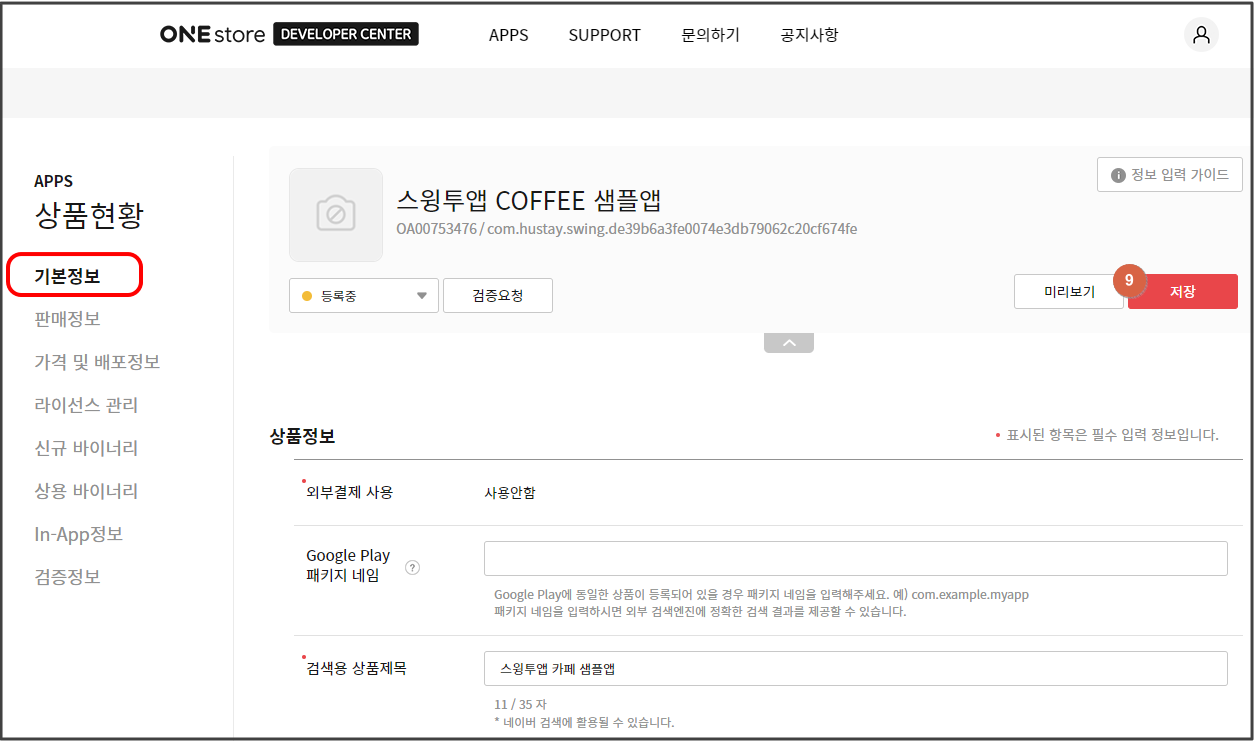Go to 문의하기 in the top navigation
This screenshot has width=1254, height=741.
click(x=710, y=35)
